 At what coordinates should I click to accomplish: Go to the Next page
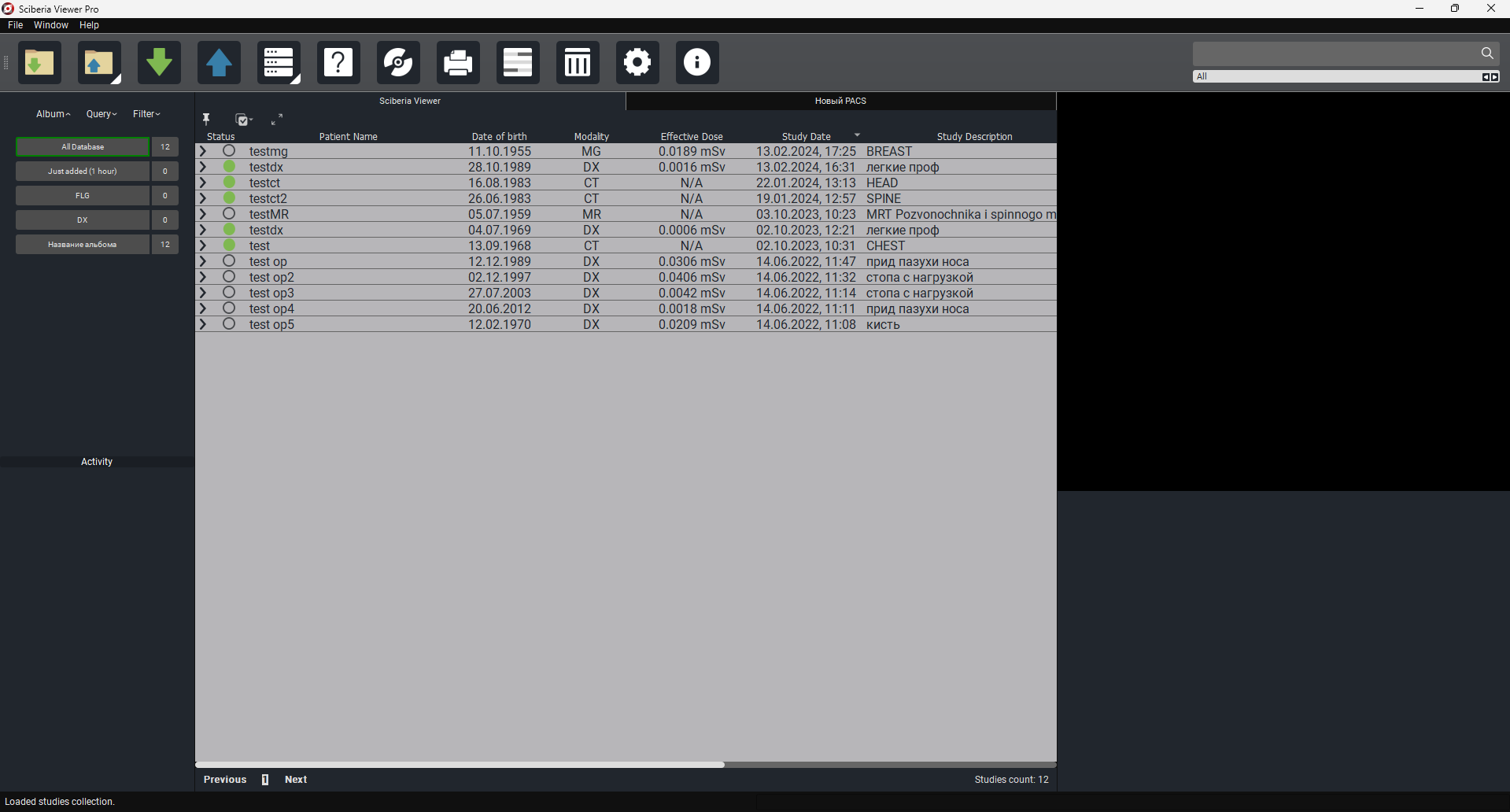(296, 780)
